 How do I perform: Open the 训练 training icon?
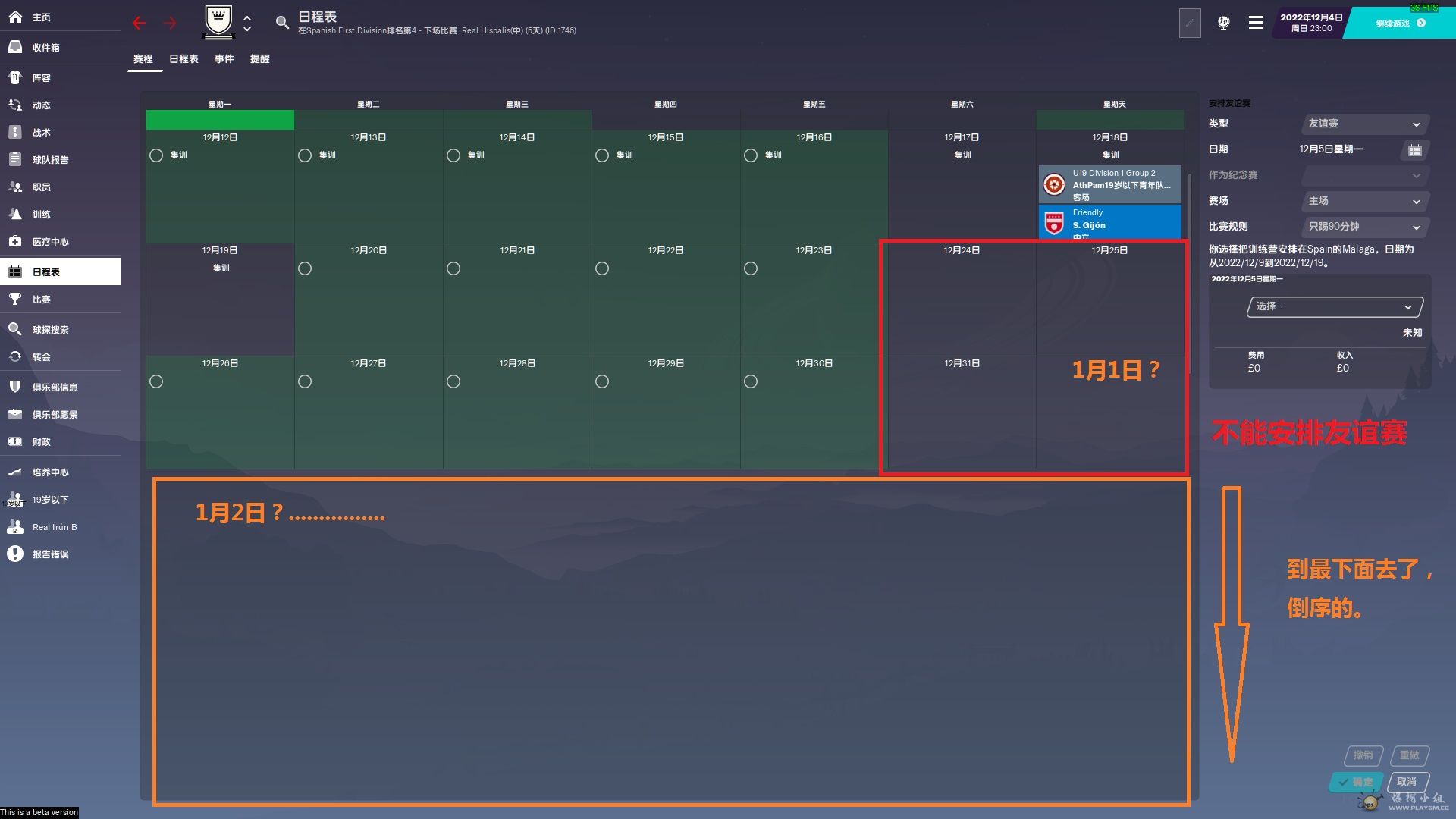click(x=15, y=214)
